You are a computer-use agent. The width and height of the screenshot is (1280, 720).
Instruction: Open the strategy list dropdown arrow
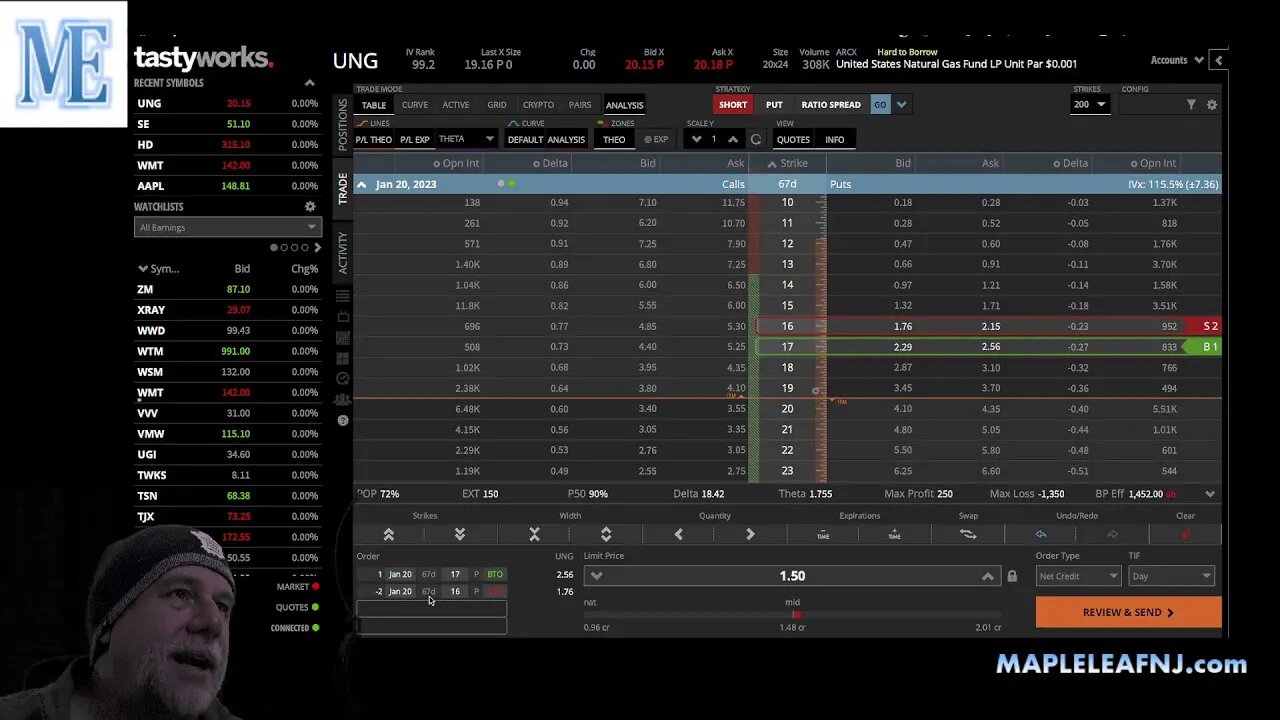click(x=901, y=104)
